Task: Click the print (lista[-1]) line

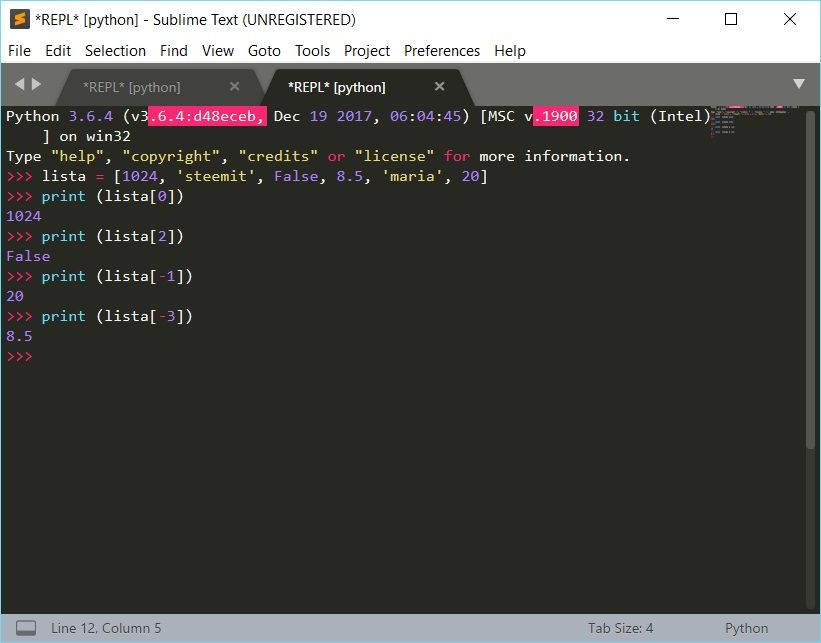Action: [x=99, y=276]
